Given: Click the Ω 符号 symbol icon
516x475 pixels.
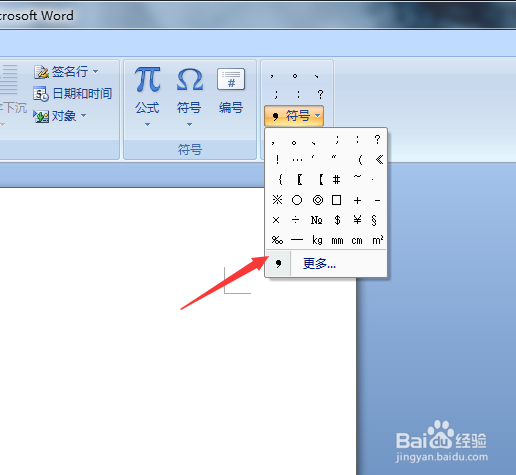Looking at the screenshot, I should pos(189,80).
